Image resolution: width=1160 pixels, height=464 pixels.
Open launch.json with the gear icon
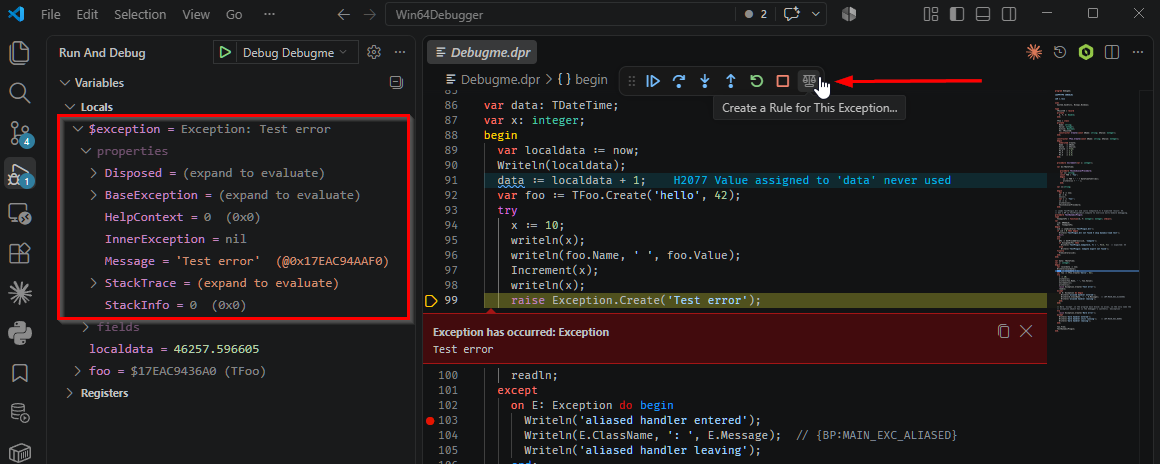point(374,53)
